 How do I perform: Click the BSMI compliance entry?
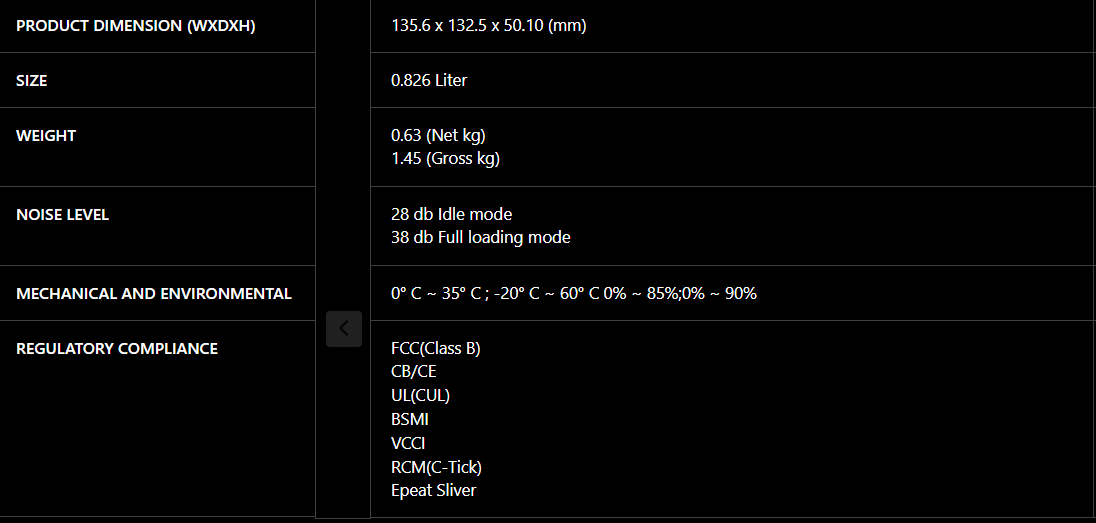pyautogui.click(x=410, y=420)
